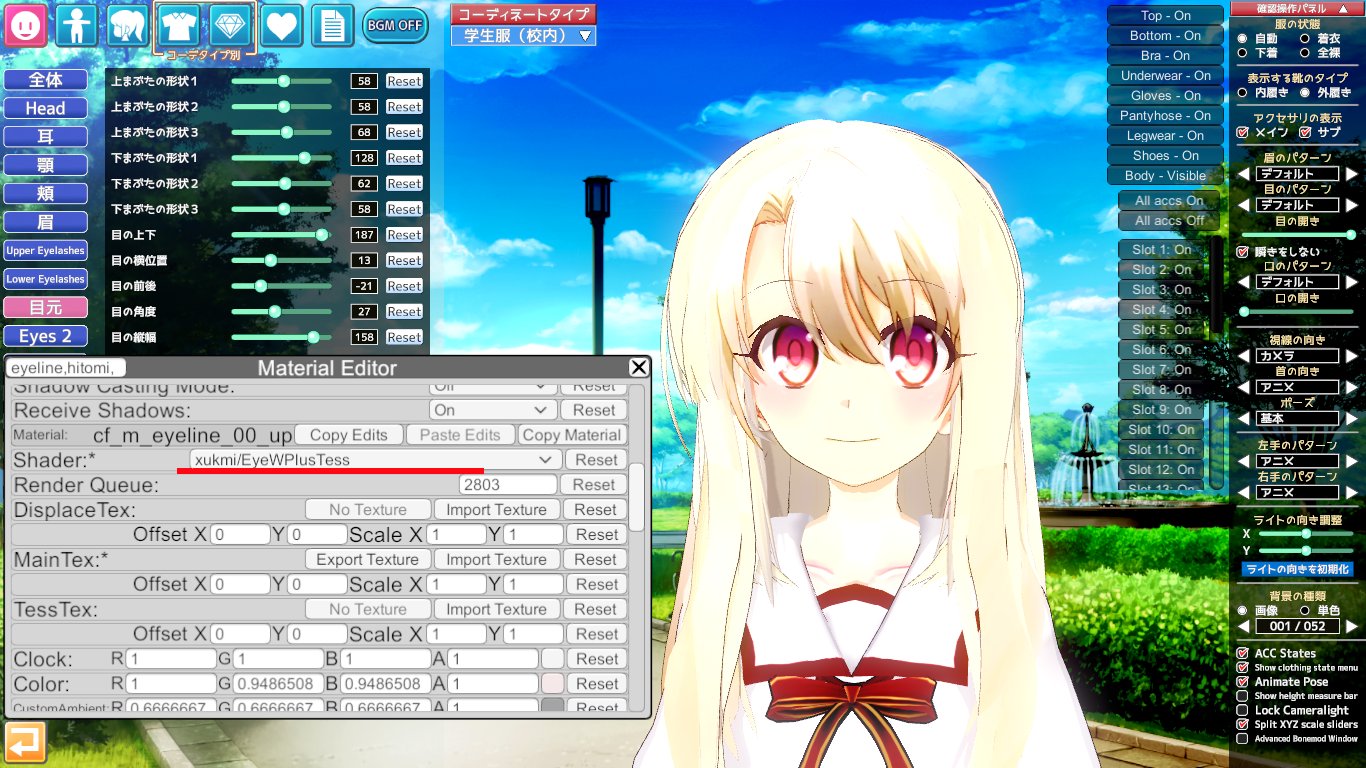1366x768 pixels.
Task: Open the Receive Shadows On dropdown
Action: (493, 410)
